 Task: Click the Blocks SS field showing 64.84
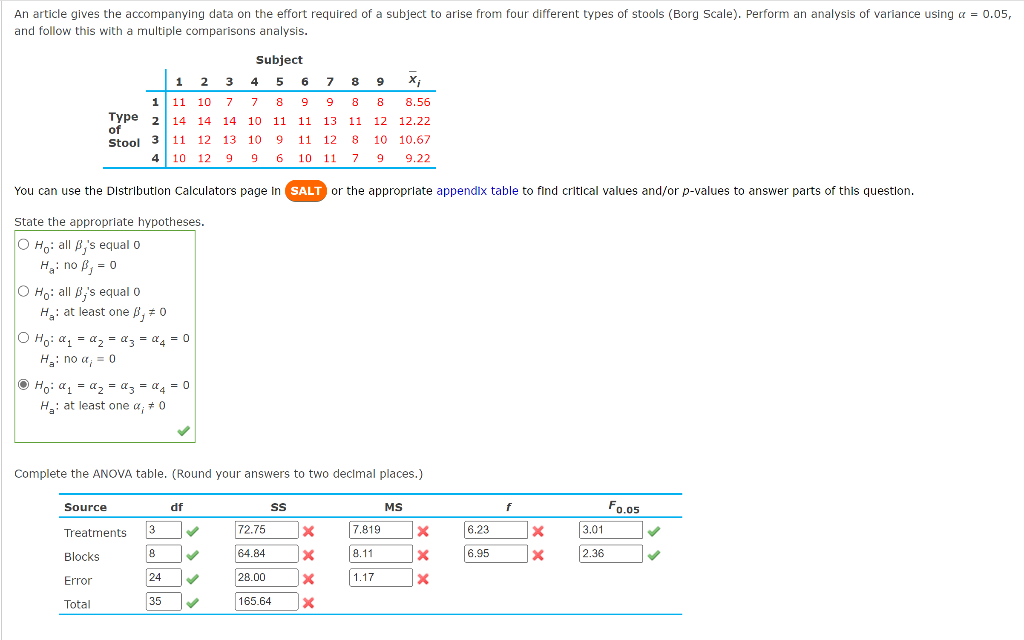tap(266, 554)
